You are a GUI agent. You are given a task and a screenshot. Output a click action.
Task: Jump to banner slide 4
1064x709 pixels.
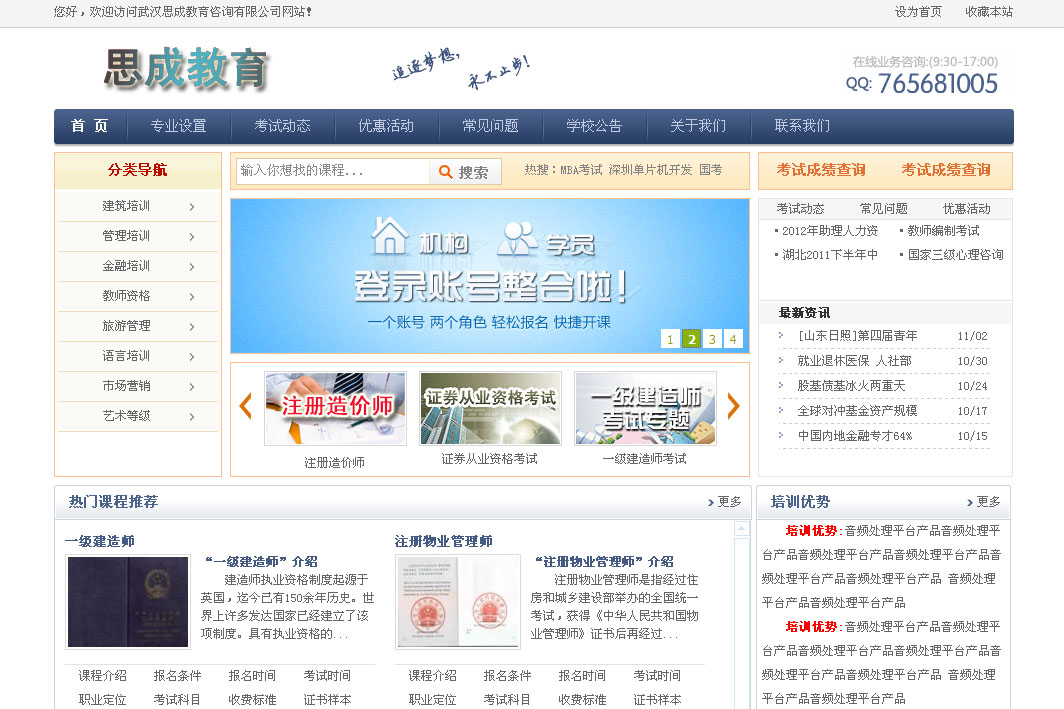pos(733,339)
